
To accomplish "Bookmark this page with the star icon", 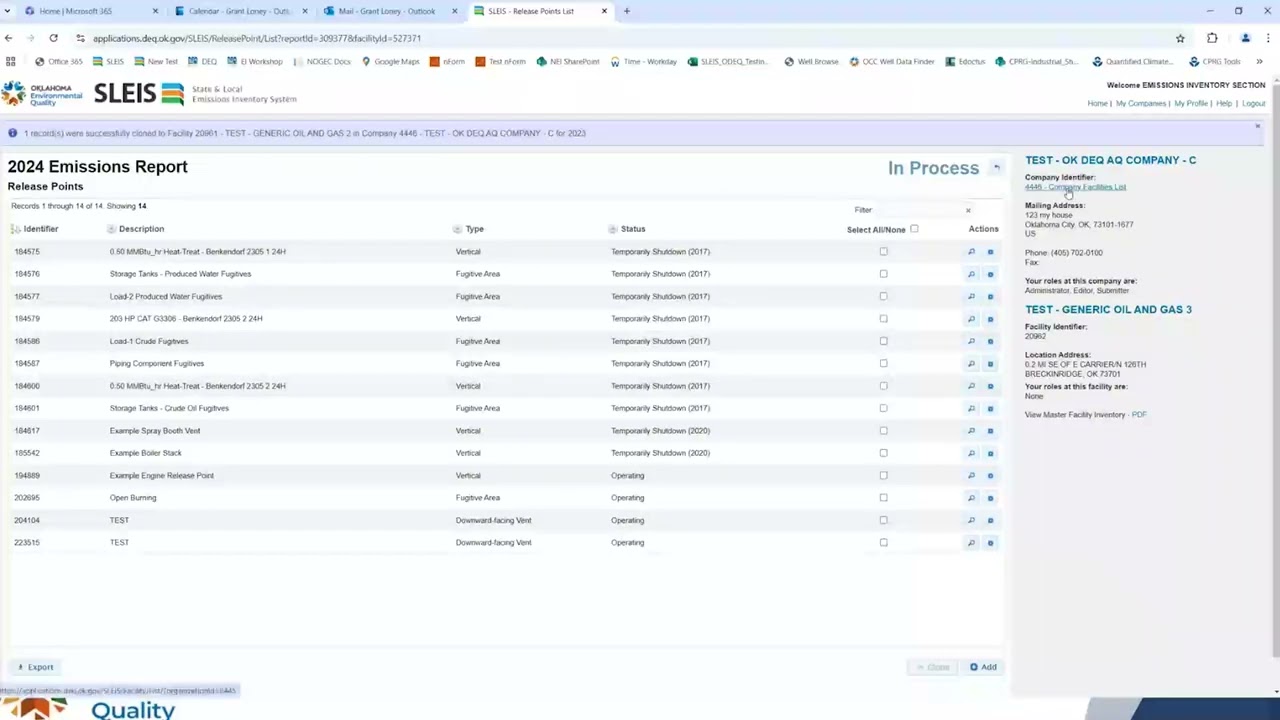I will pos(1180,38).
